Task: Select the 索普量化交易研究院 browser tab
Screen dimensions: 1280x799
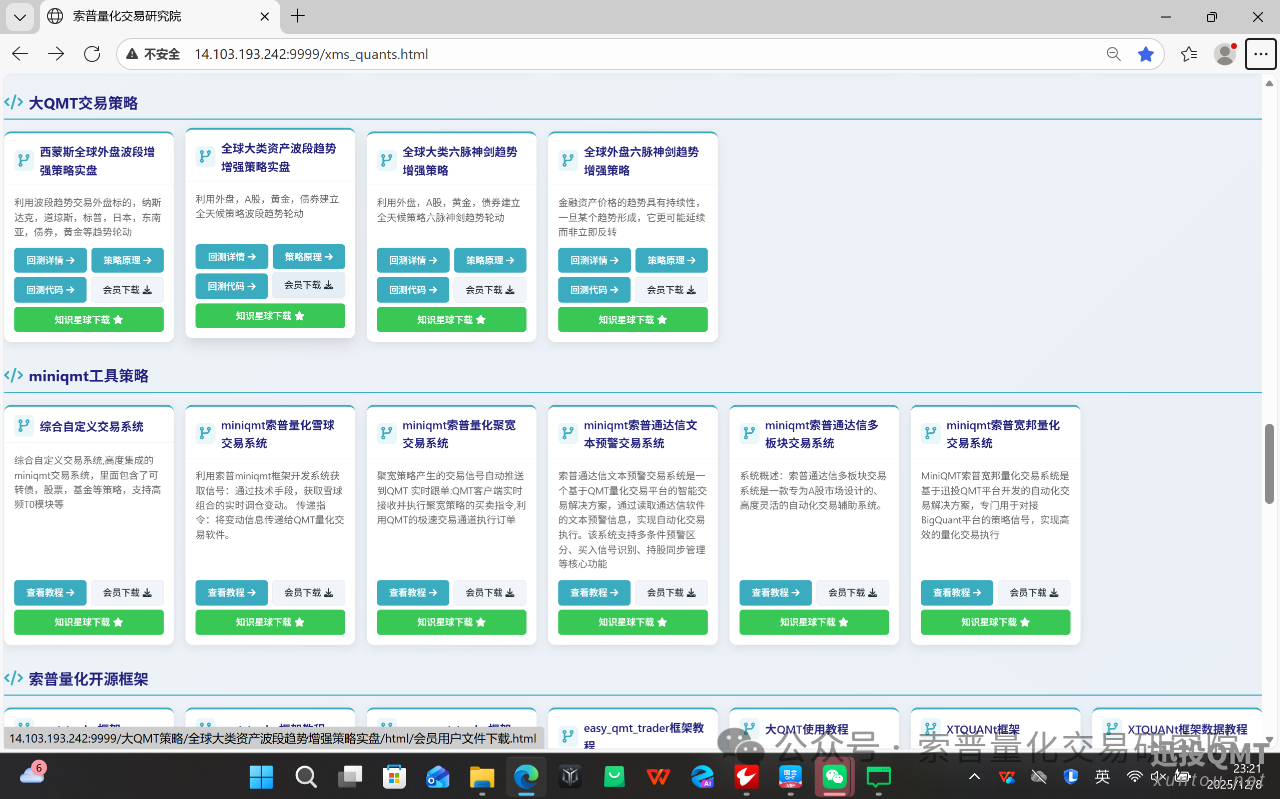Action: [140, 16]
